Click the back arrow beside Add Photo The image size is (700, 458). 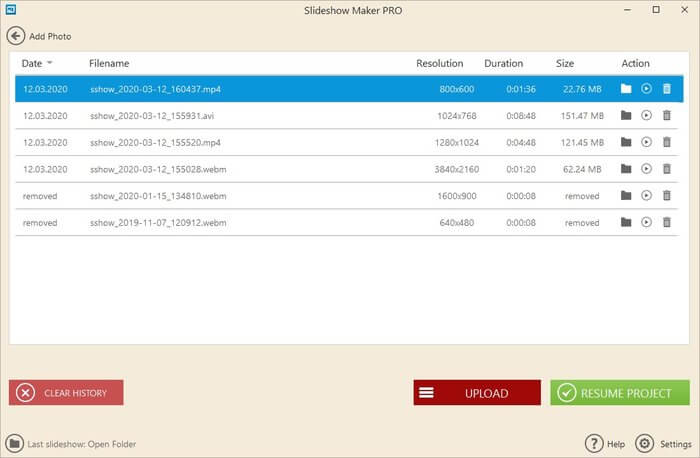coord(15,36)
